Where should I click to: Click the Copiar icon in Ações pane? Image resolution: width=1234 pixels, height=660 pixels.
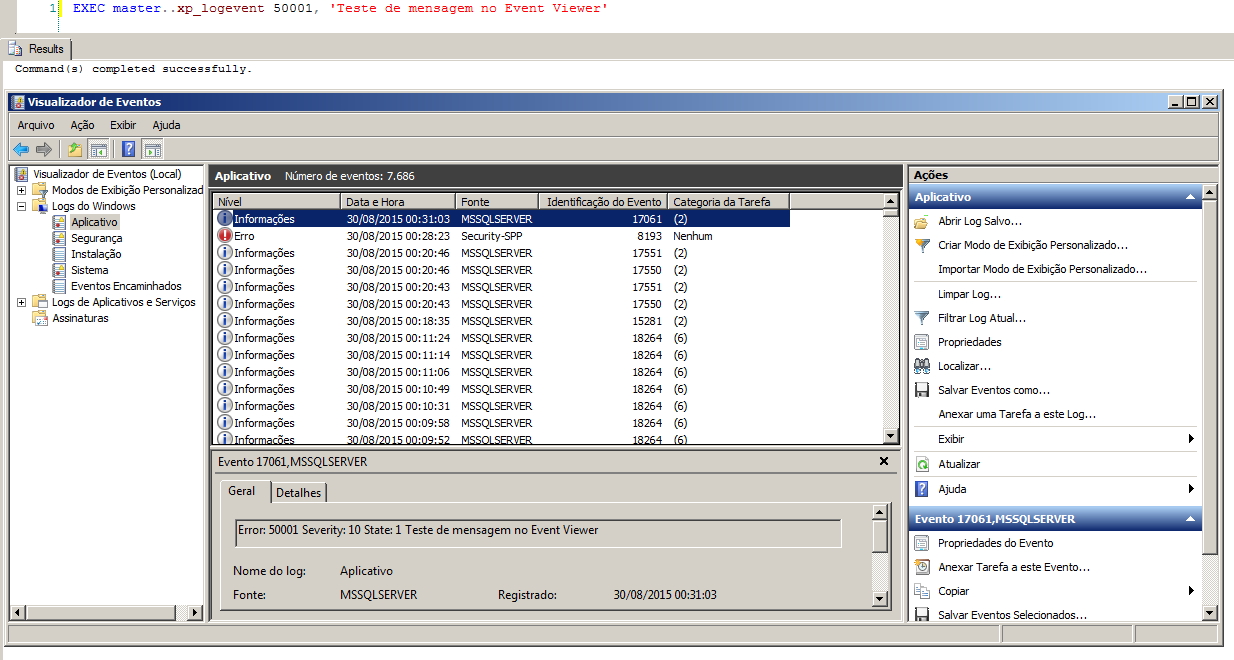point(922,591)
